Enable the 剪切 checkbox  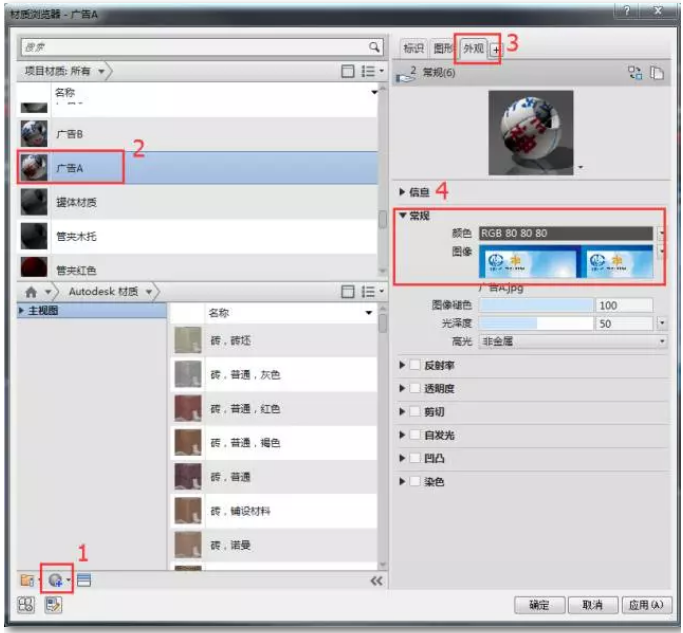point(415,412)
